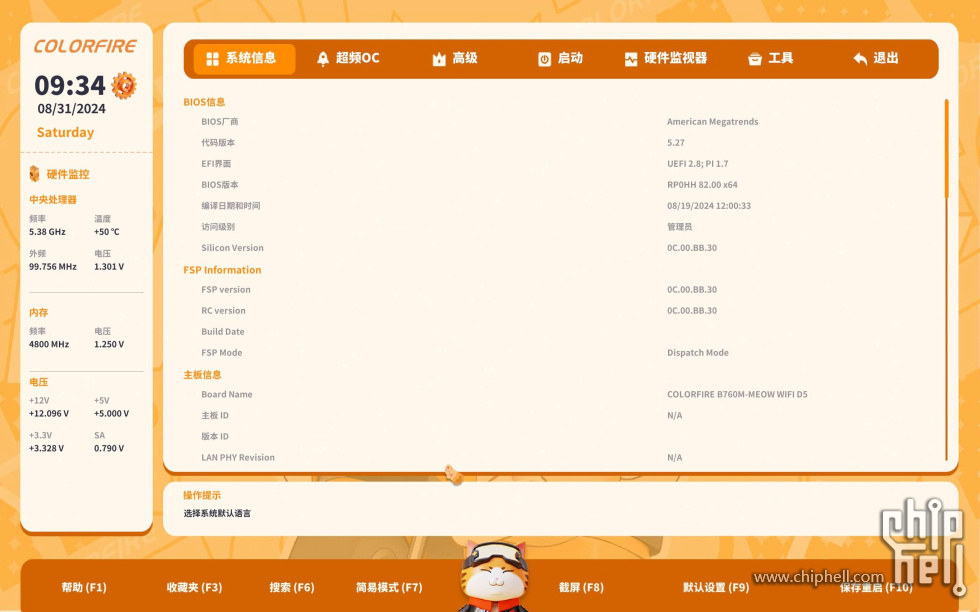Click the power icon beside 启动
980x612 pixels.
[x=544, y=59]
